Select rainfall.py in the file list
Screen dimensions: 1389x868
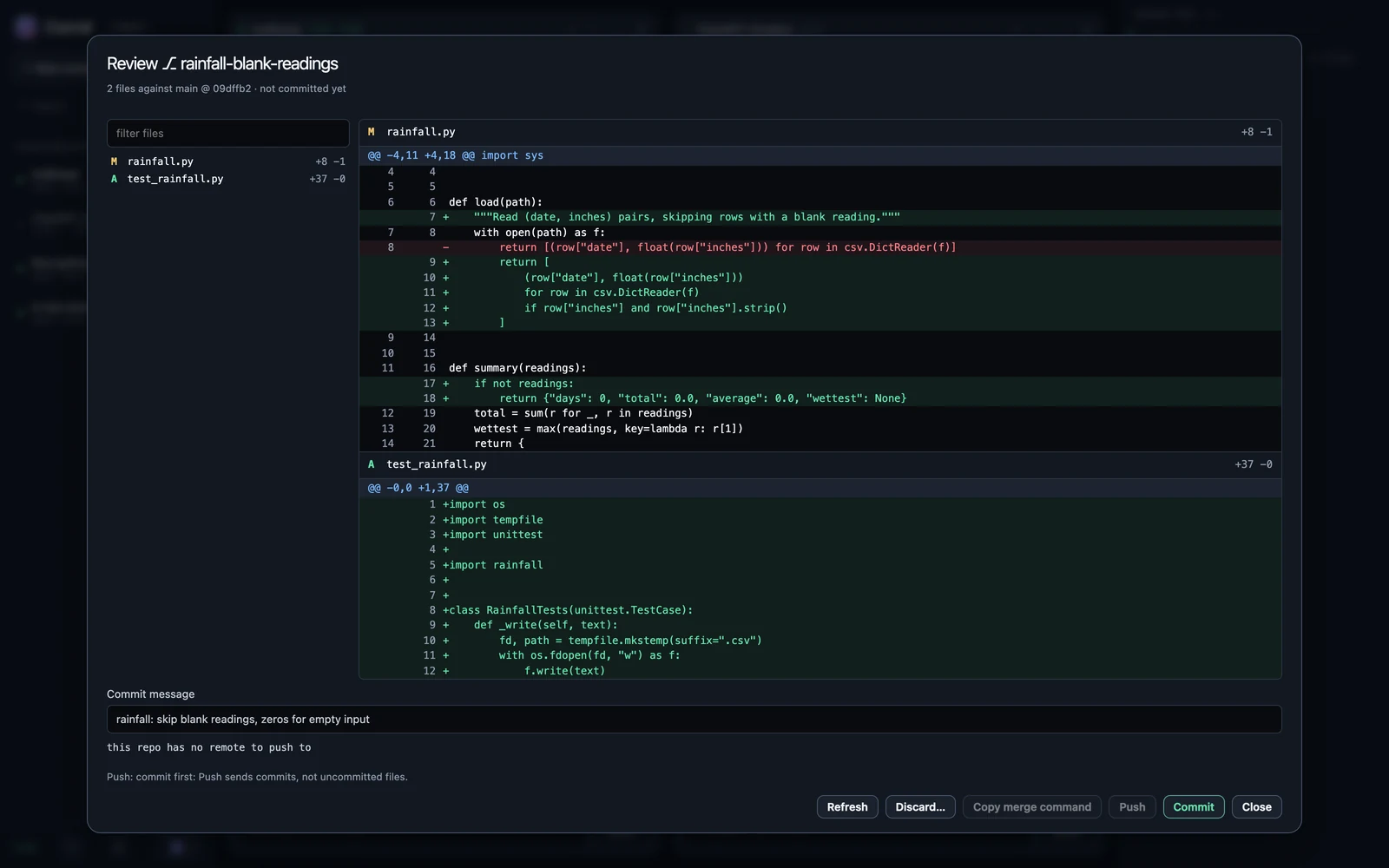pos(227,161)
